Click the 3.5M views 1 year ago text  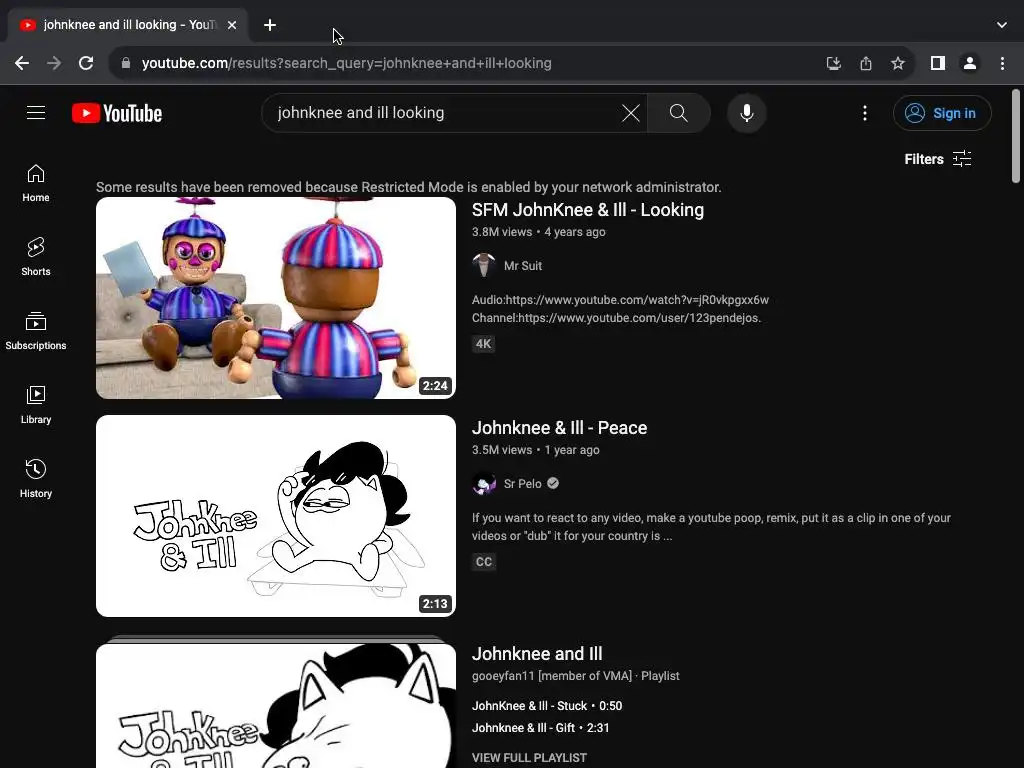[536, 450]
